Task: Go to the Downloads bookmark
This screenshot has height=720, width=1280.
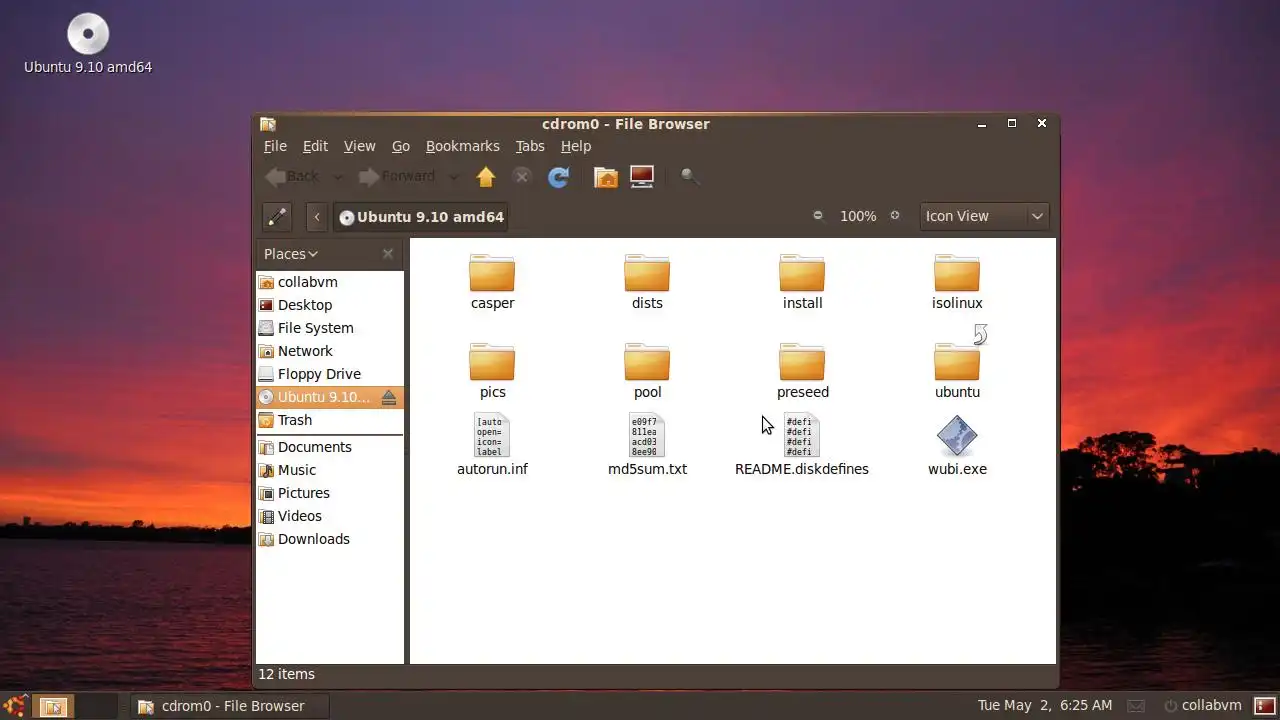Action: pos(330,539)
